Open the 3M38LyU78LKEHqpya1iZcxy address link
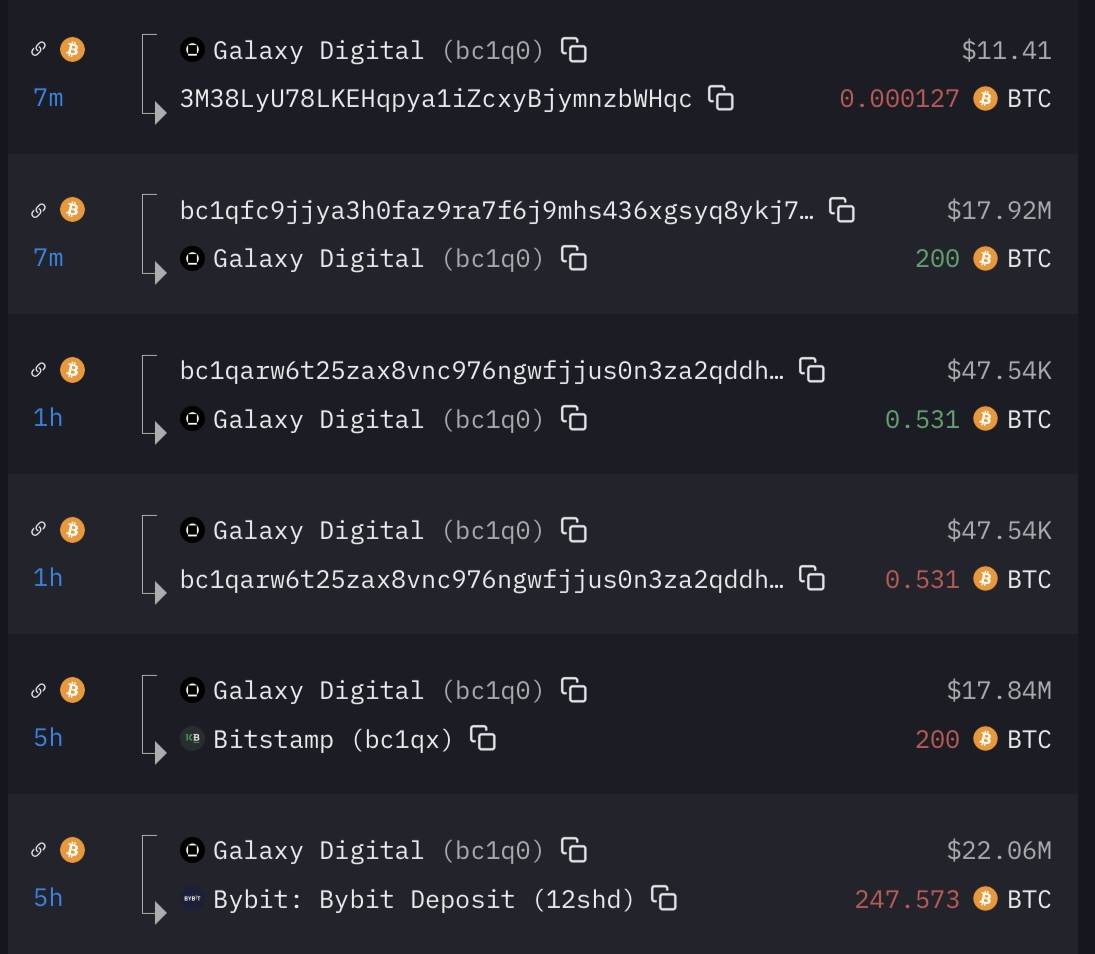This screenshot has height=954, width=1095. pyautogui.click(x=436, y=99)
